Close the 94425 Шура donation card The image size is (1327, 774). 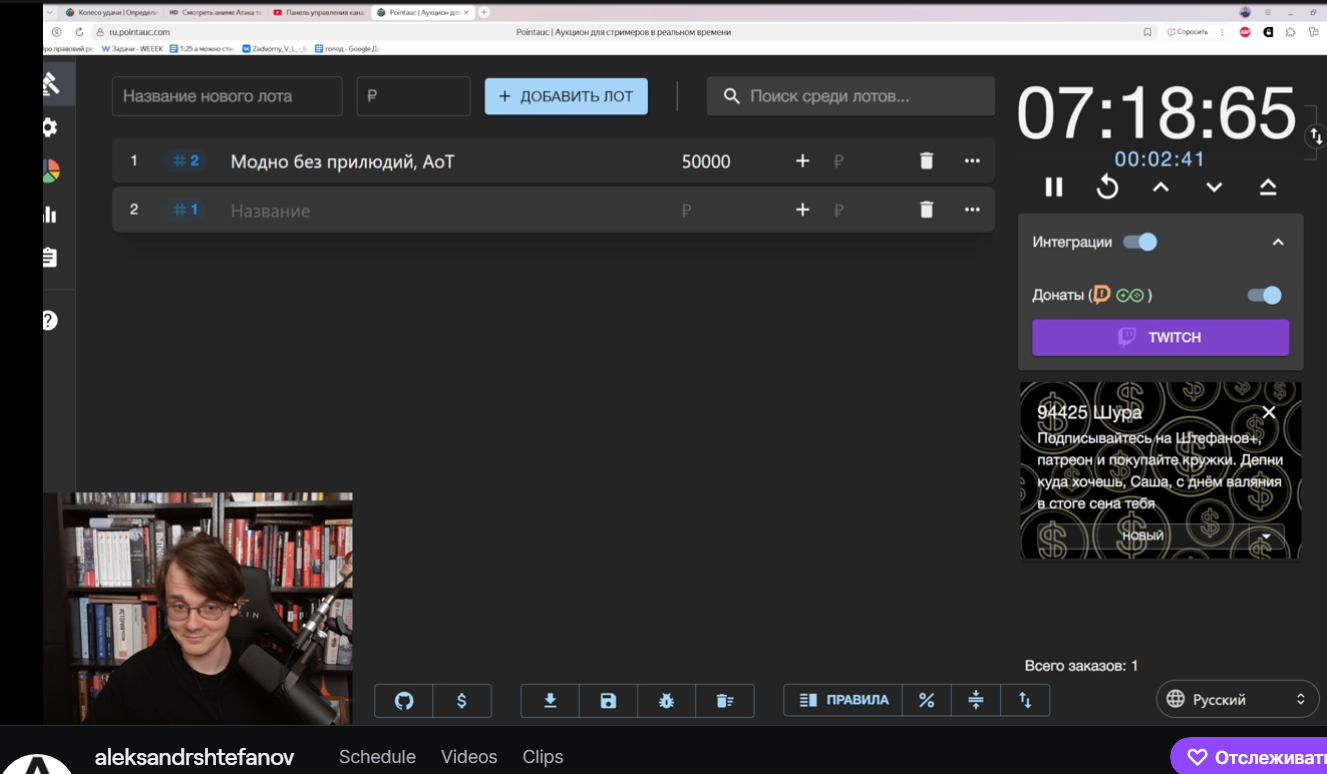[x=1269, y=412]
